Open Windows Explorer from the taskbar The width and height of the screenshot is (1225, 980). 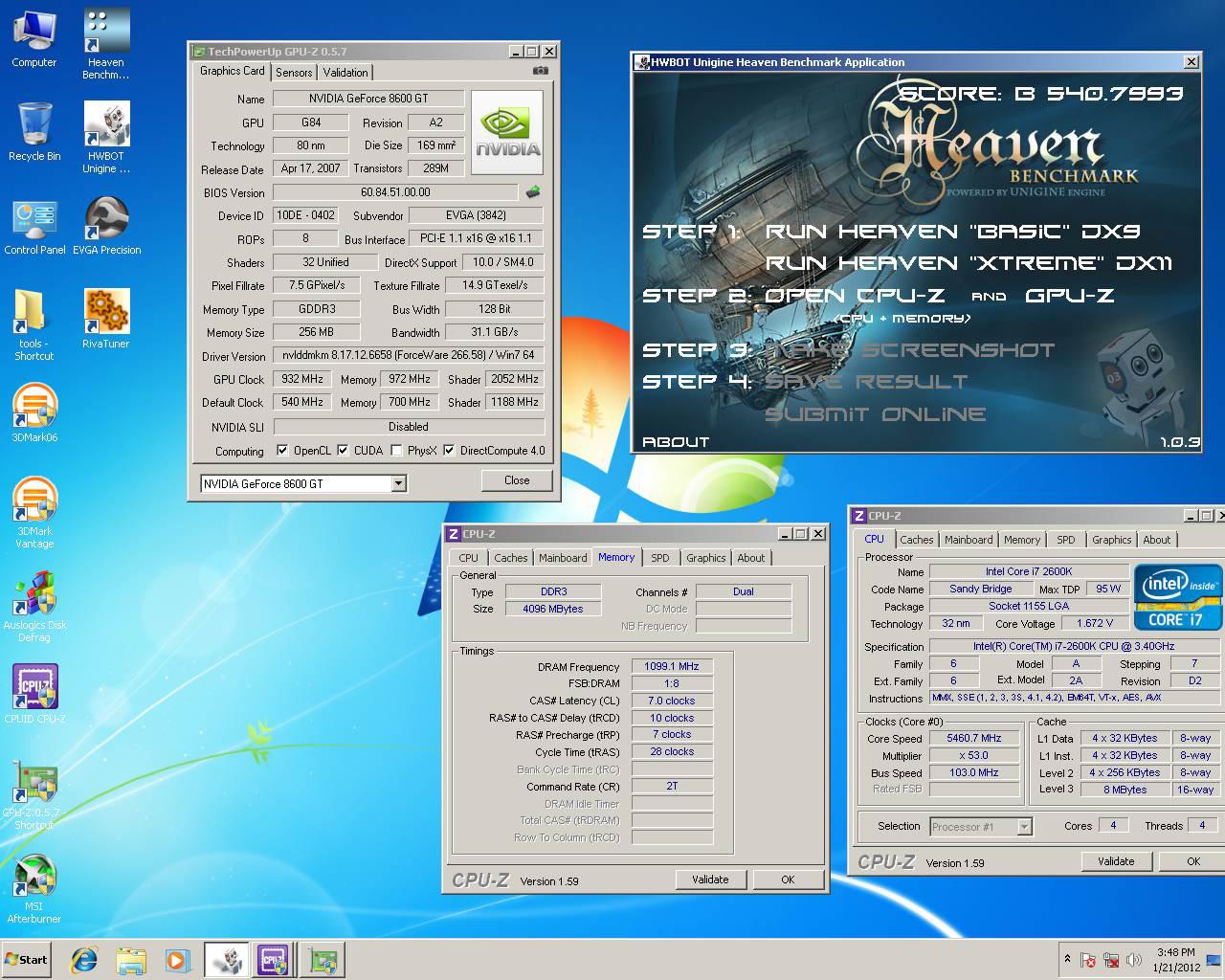(131, 960)
